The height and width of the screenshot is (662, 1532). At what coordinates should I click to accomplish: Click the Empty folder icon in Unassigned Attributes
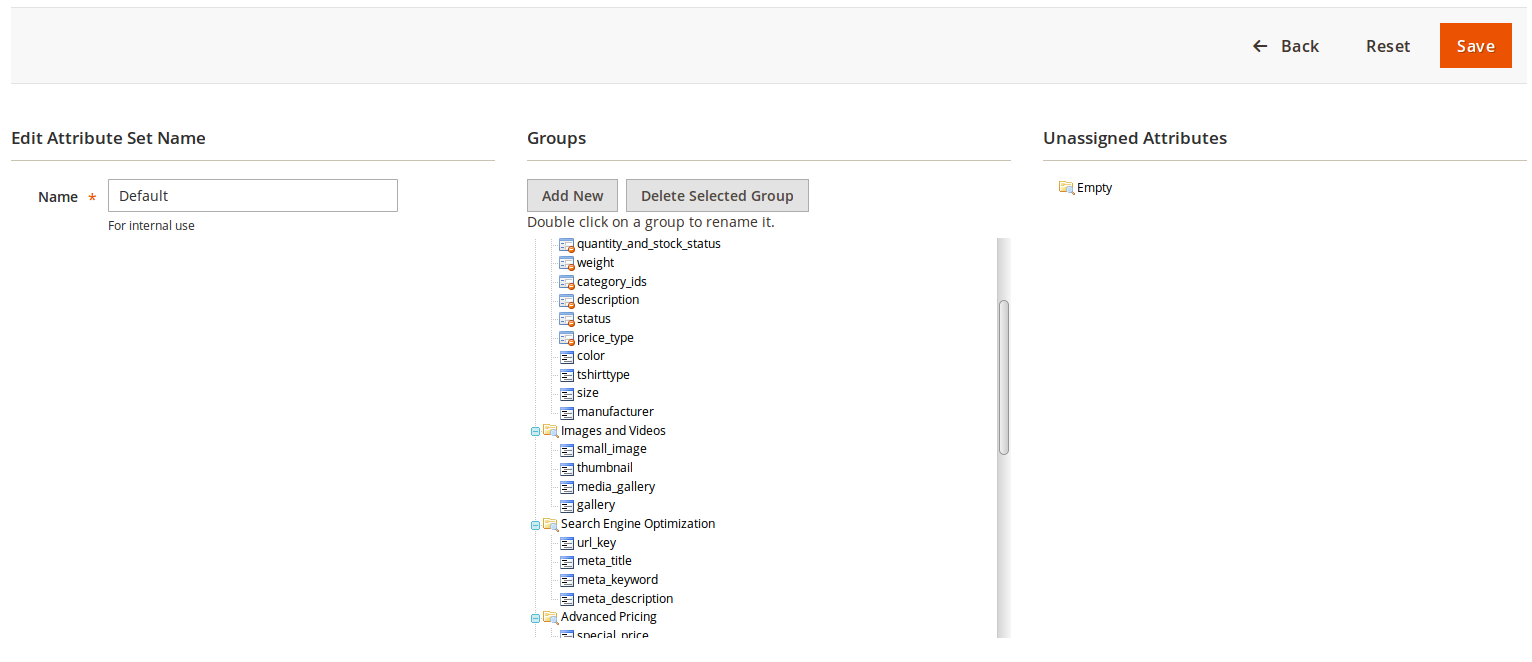pos(1066,188)
